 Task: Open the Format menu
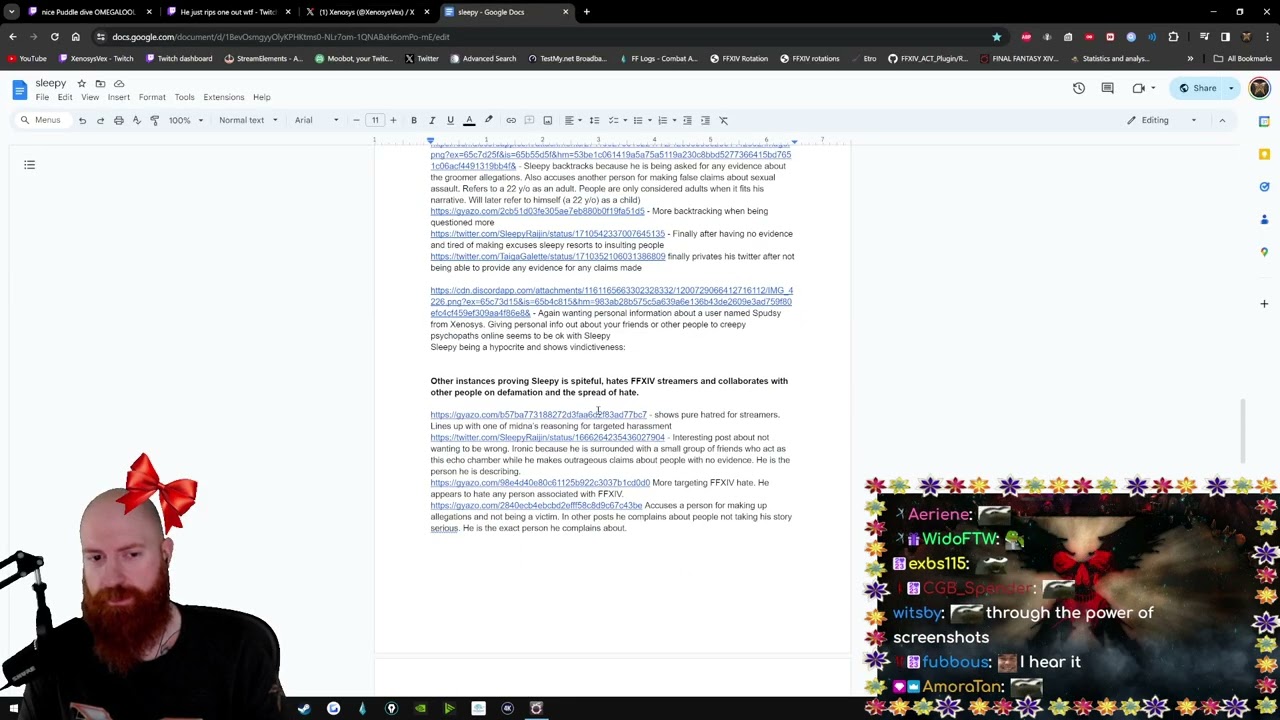[x=152, y=97]
